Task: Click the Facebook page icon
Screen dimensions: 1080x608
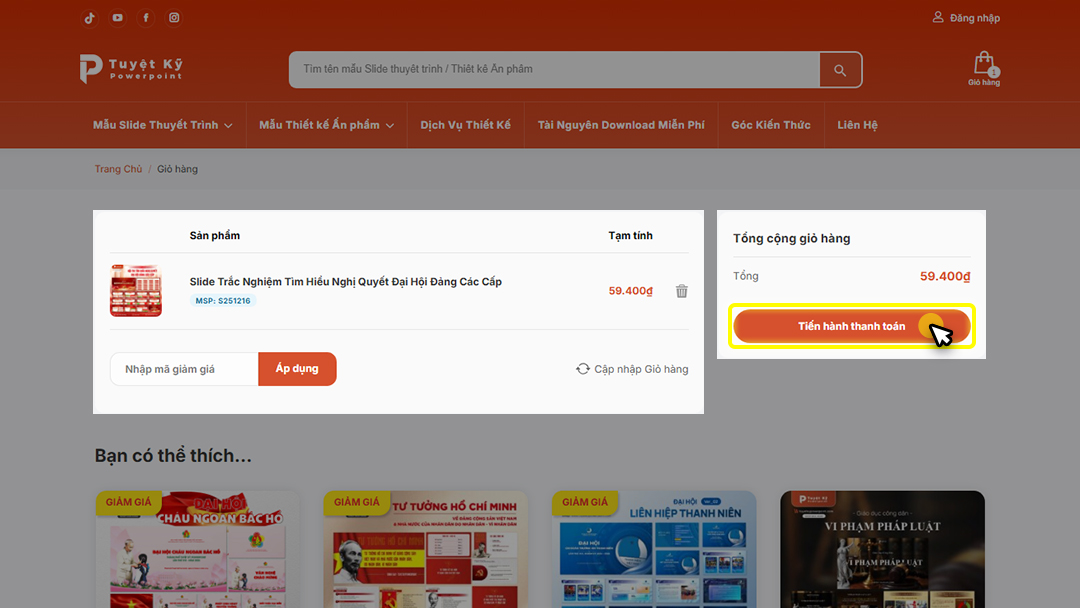Action: point(146,17)
